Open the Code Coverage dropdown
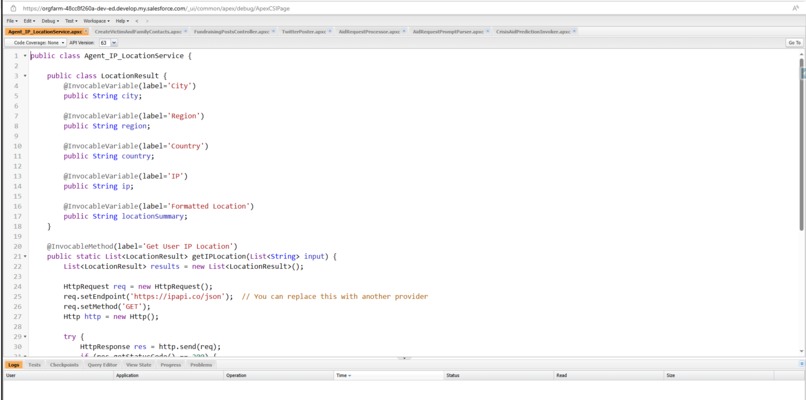 pyautogui.click(x=35, y=43)
